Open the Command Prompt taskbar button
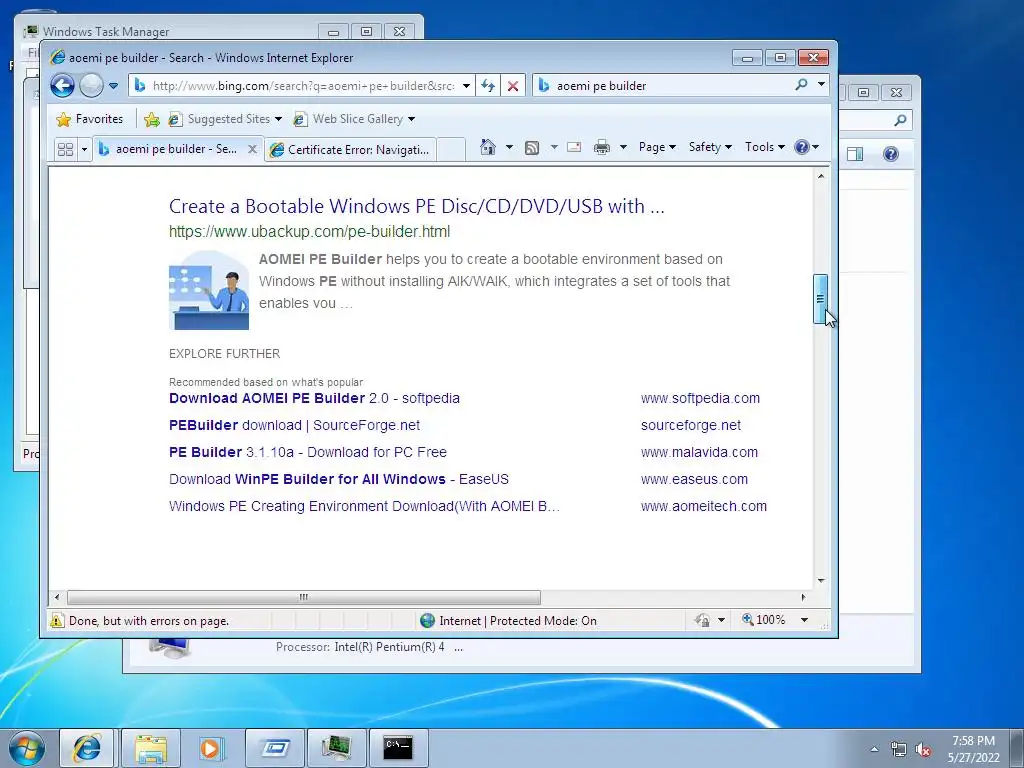Screen dimensions: 1024x768 (x=398, y=748)
